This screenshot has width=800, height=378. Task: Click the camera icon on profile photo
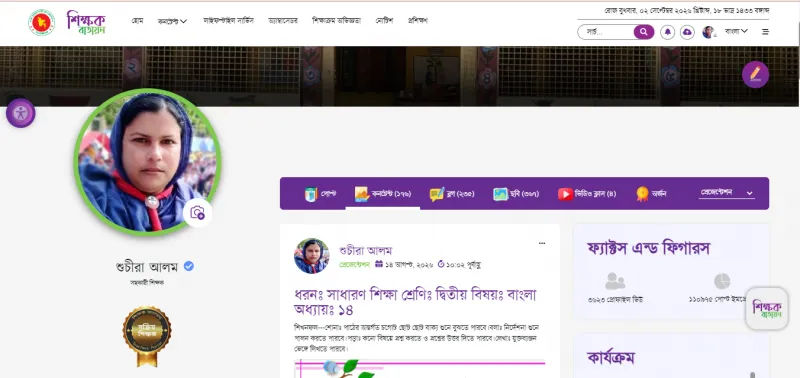[x=197, y=213]
